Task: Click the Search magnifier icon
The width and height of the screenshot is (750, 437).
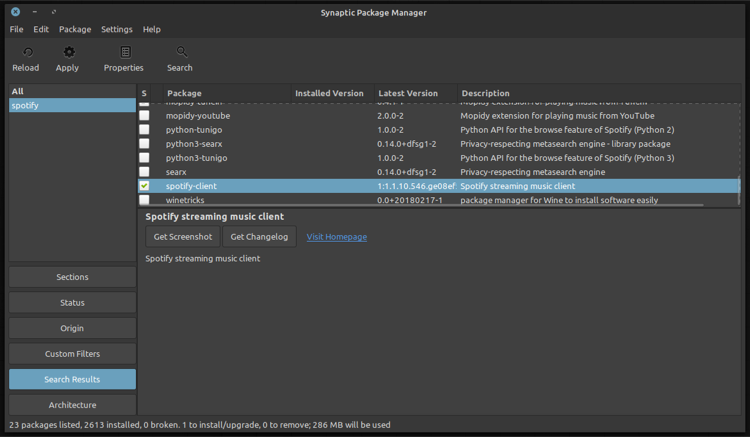Action: [x=181, y=52]
